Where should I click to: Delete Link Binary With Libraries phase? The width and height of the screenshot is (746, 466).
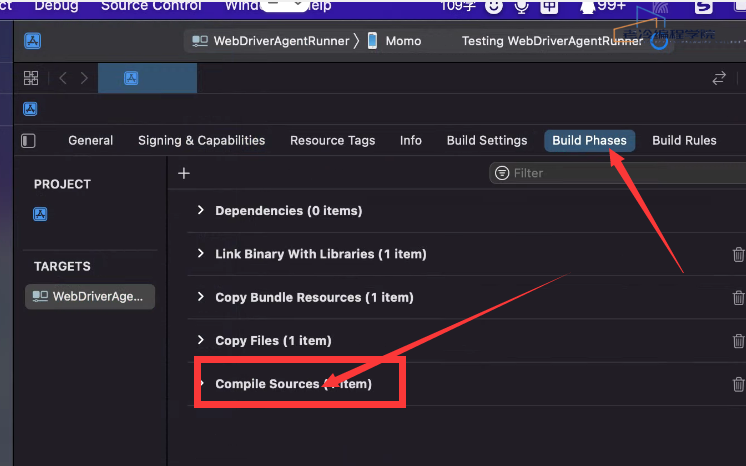pos(738,254)
